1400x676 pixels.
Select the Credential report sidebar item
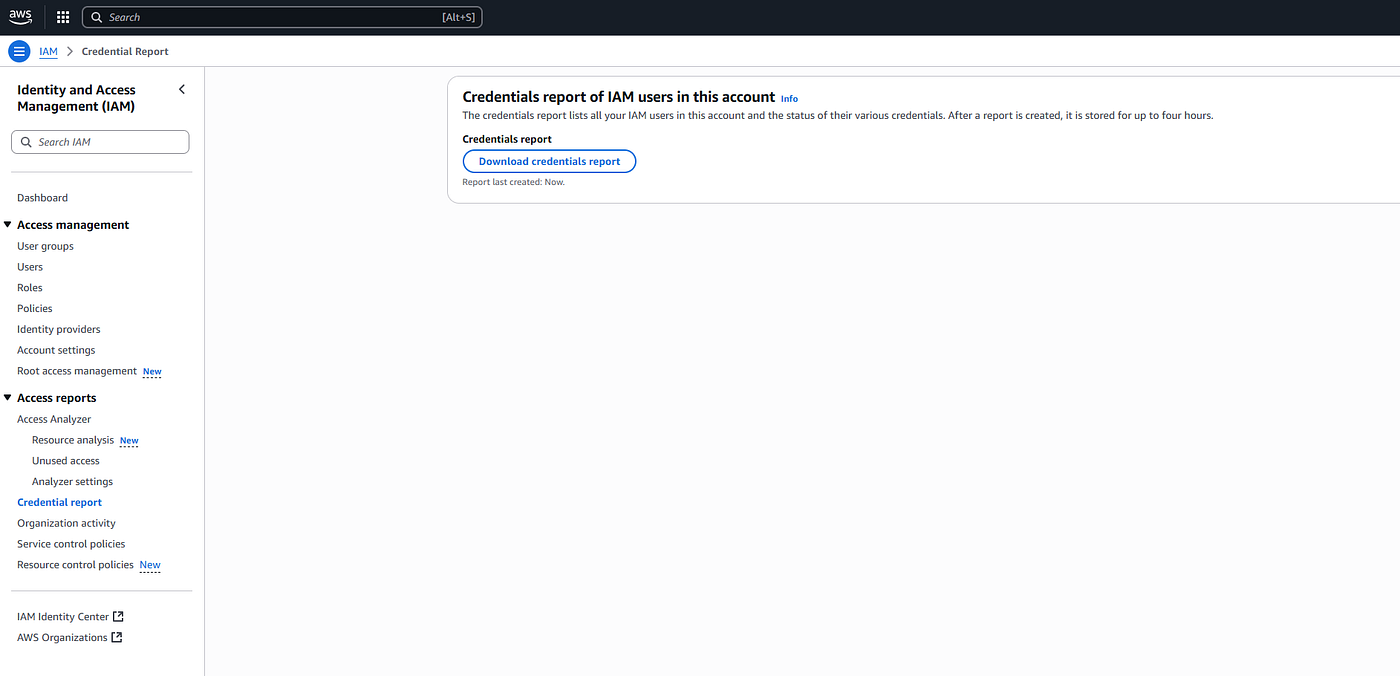click(60, 503)
